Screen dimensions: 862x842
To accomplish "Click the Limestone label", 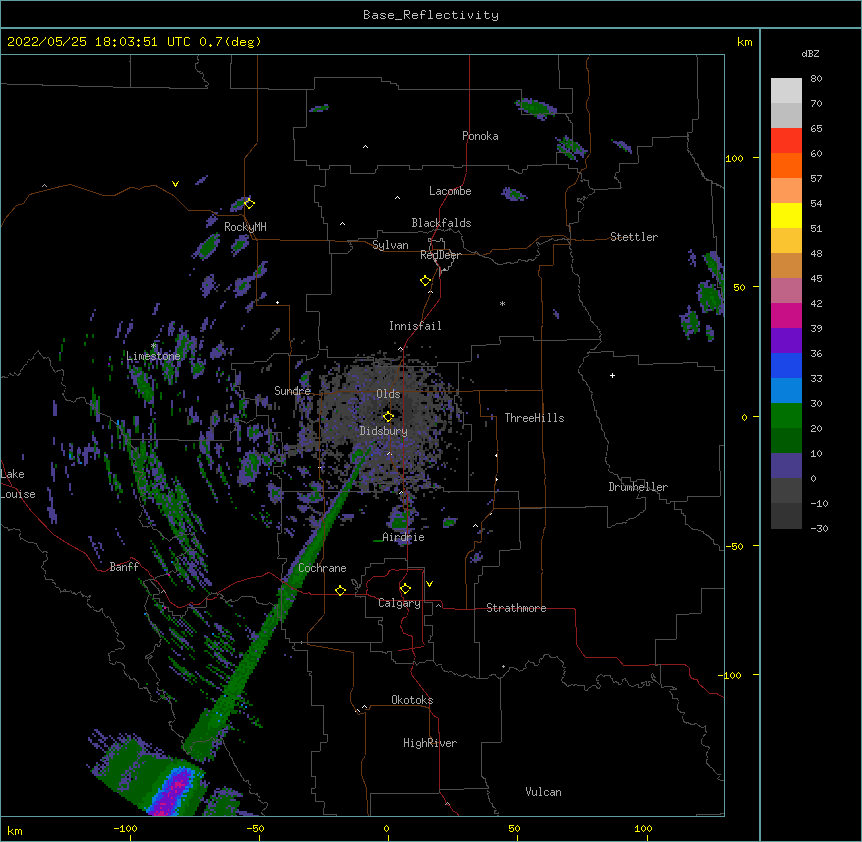I will (153, 356).
